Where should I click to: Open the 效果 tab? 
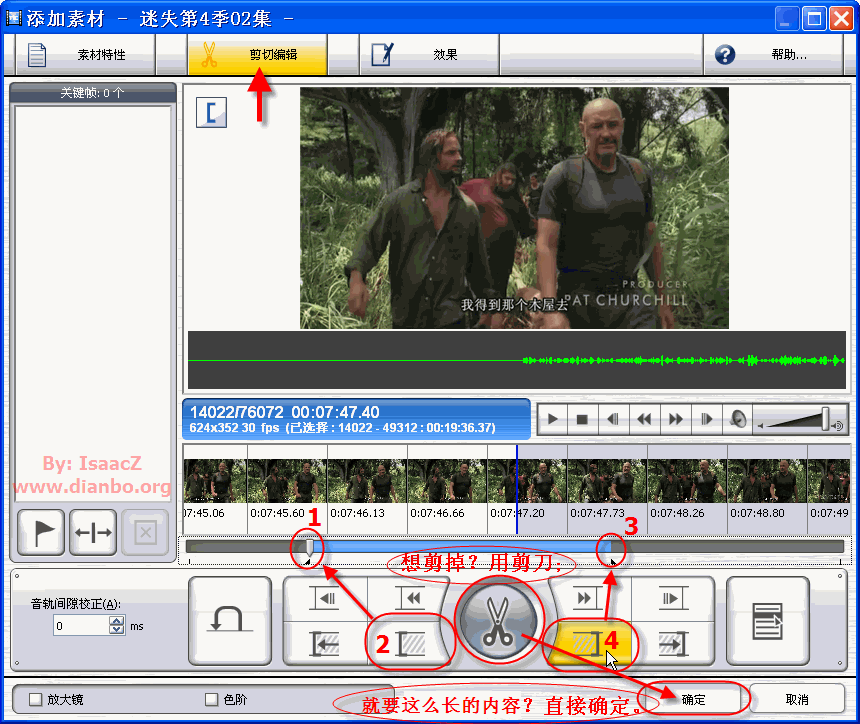click(x=429, y=54)
